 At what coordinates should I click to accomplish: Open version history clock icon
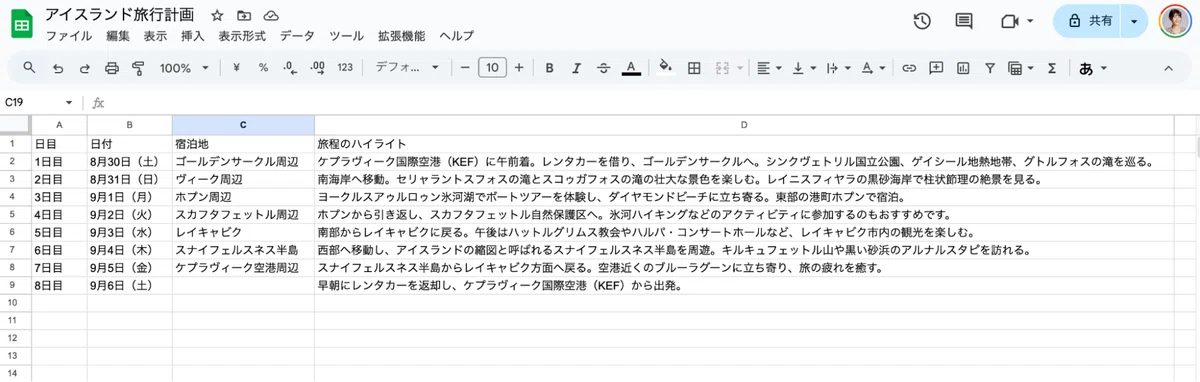pyautogui.click(x=922, y=21)
